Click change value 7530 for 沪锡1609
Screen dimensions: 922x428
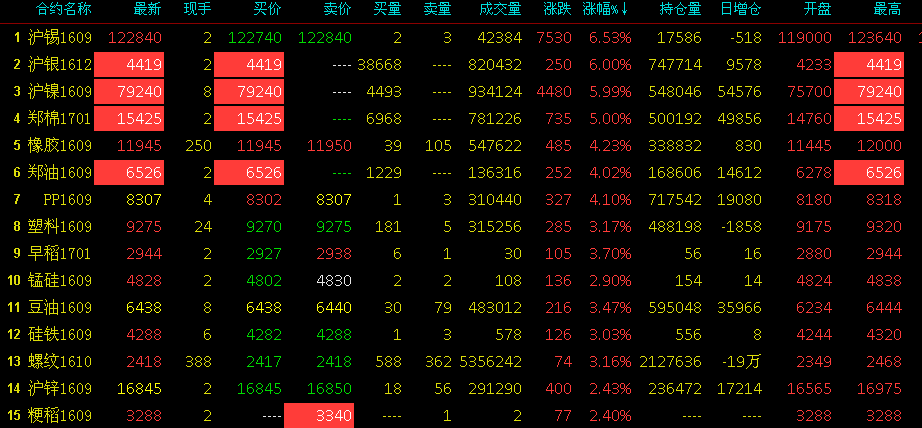[x=554, y=38]
